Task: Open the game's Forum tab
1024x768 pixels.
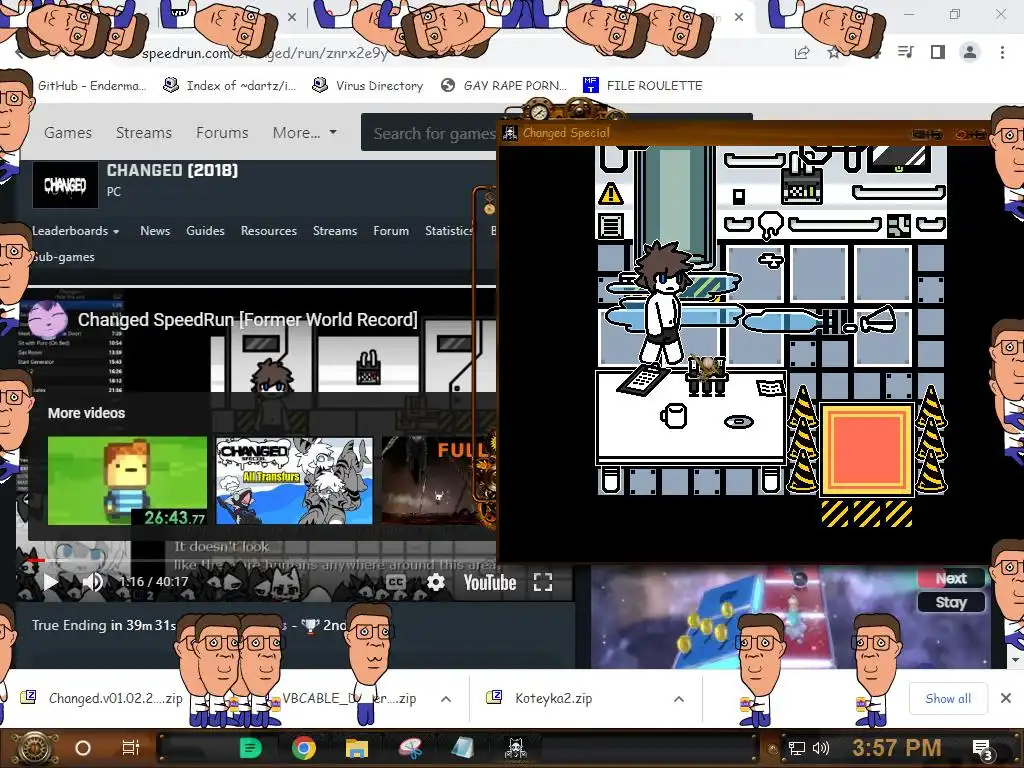Action: (x=391, y=231)
